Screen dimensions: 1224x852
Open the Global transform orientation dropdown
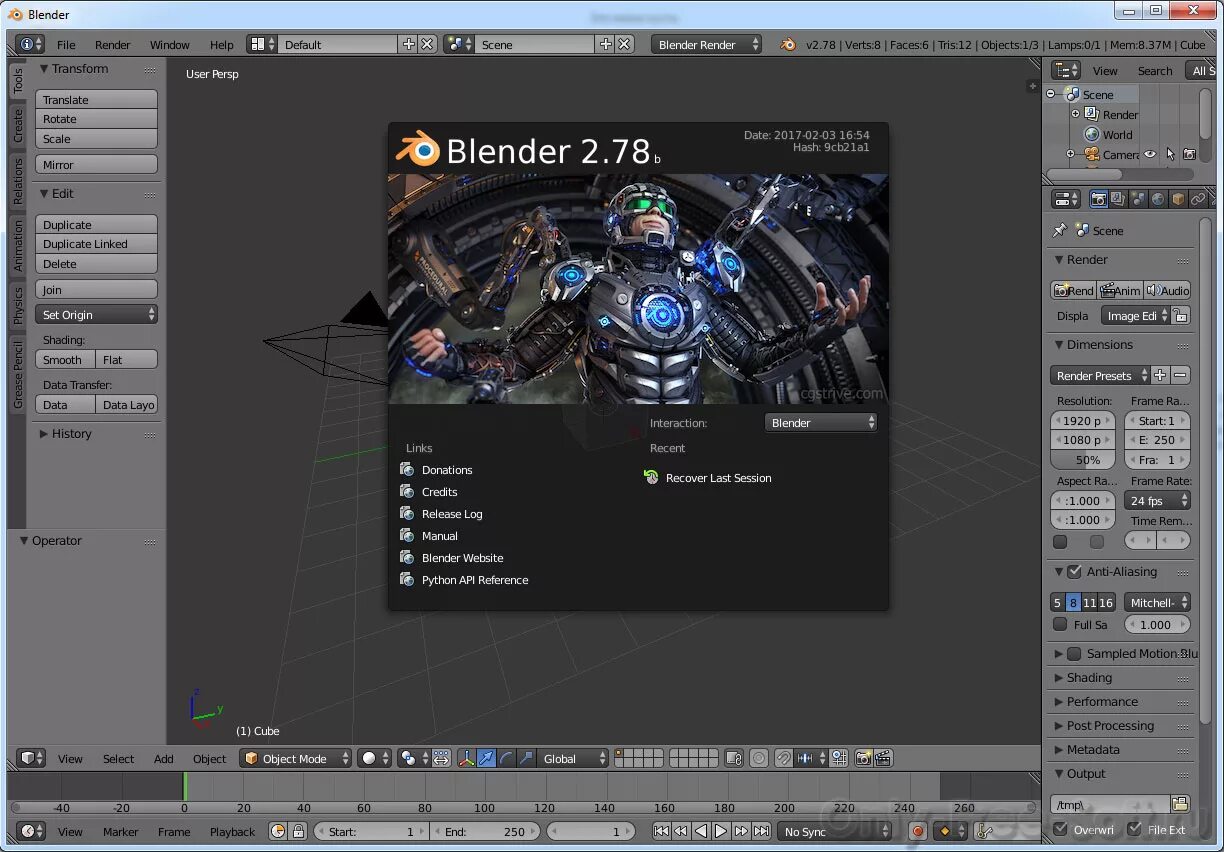coord(573,758)
